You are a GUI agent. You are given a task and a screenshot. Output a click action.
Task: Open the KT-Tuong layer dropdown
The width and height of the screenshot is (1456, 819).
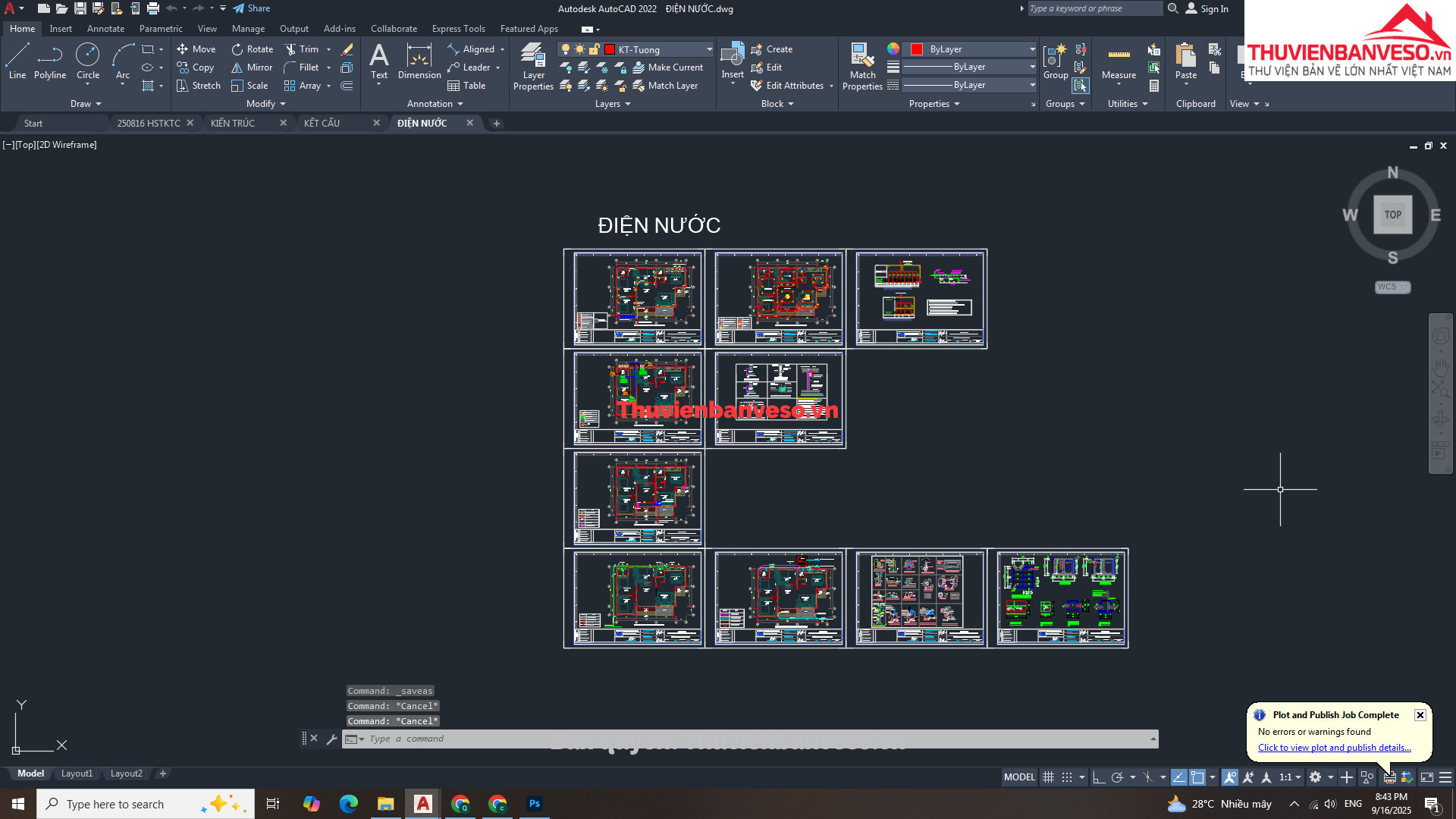(709, 49)
